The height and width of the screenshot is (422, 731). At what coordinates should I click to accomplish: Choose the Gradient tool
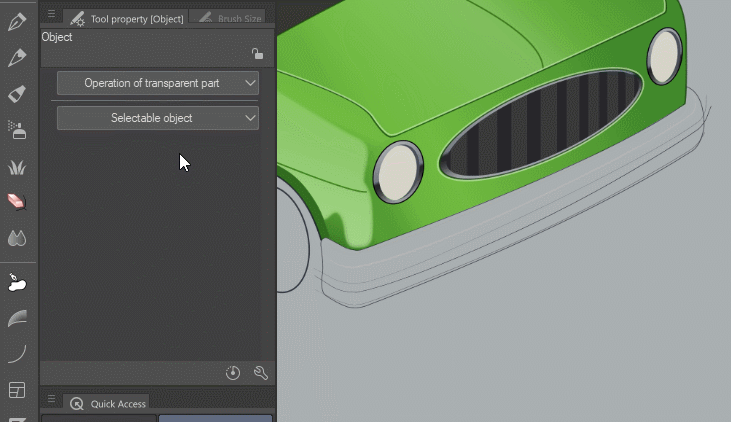[x=17, y=318]
